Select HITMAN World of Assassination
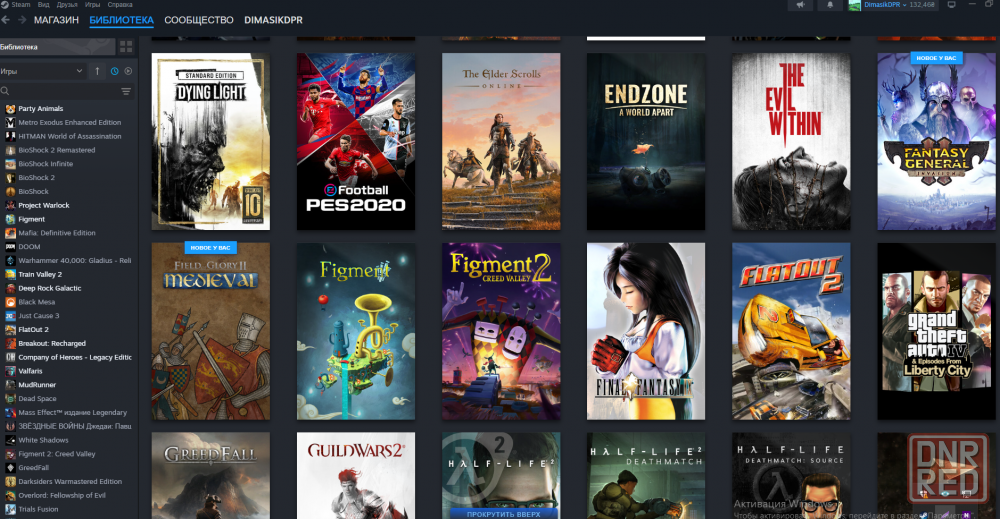1000x519 pixels. click(69, 136)
